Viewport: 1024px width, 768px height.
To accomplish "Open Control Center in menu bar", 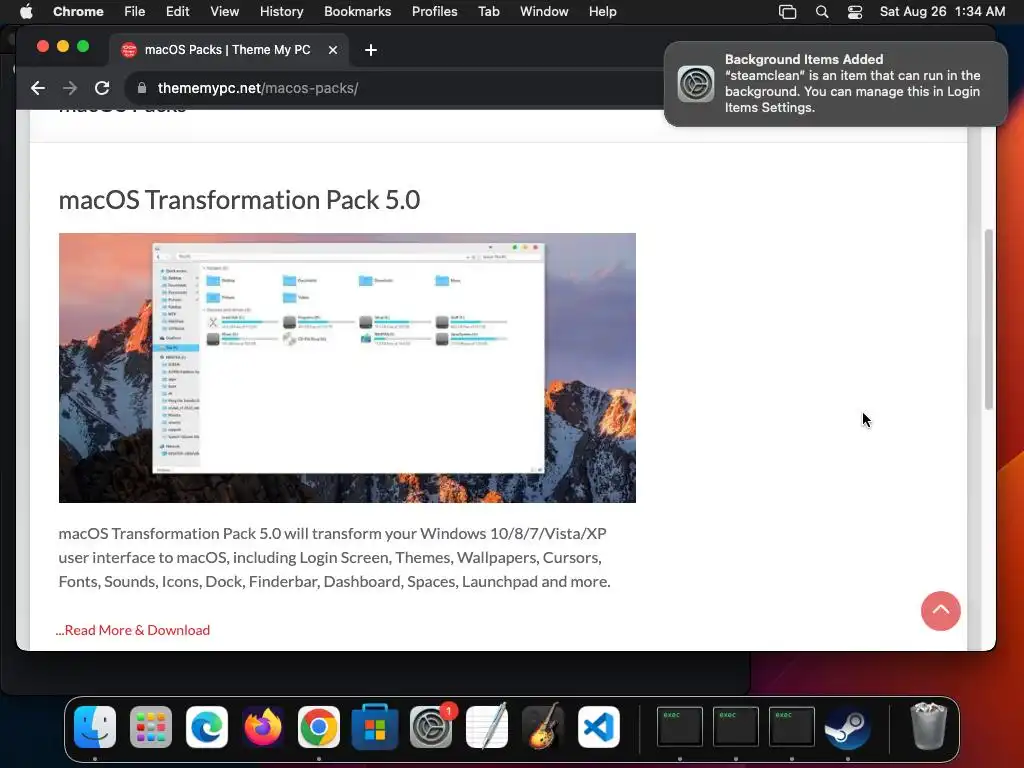I will coord(855,12).
